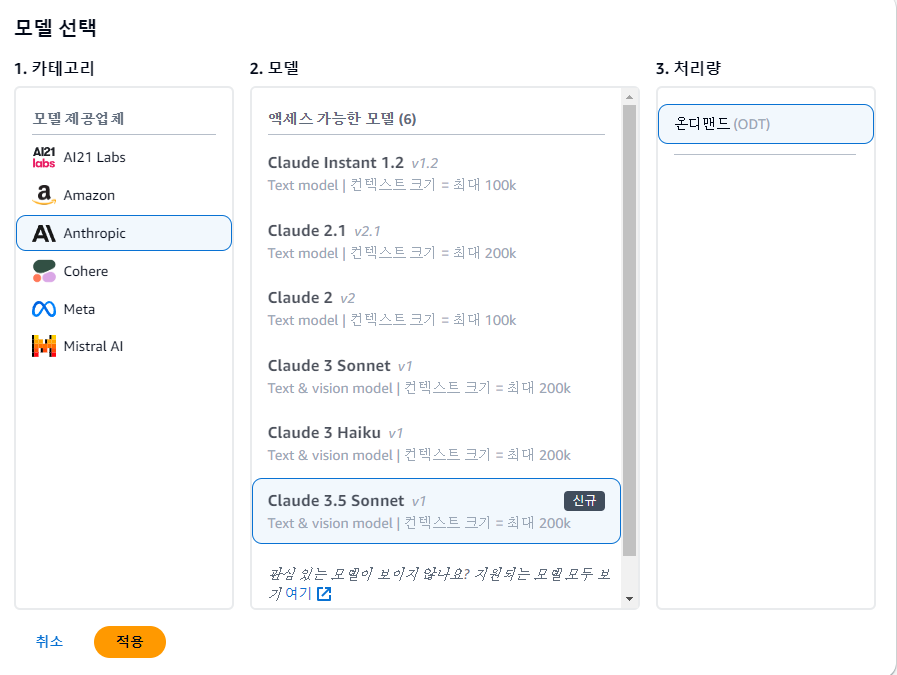Click Claude 2.1 context size 200k description

tap(392, 253)
